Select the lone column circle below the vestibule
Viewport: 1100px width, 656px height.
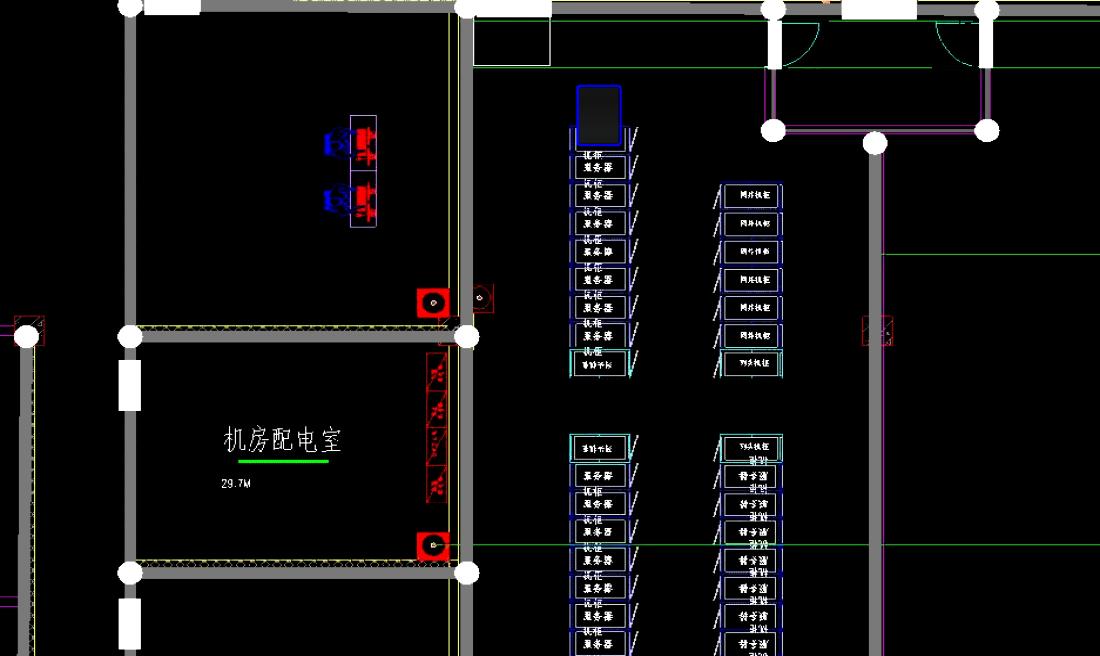coord(875,144)
